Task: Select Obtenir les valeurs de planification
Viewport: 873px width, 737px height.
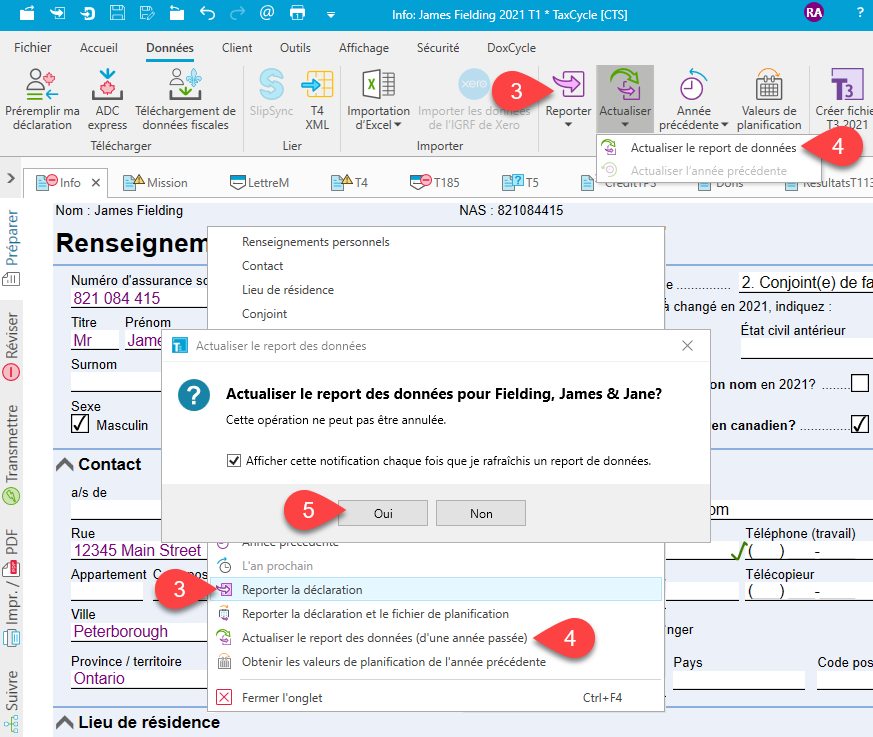Action: pos(436,662)
